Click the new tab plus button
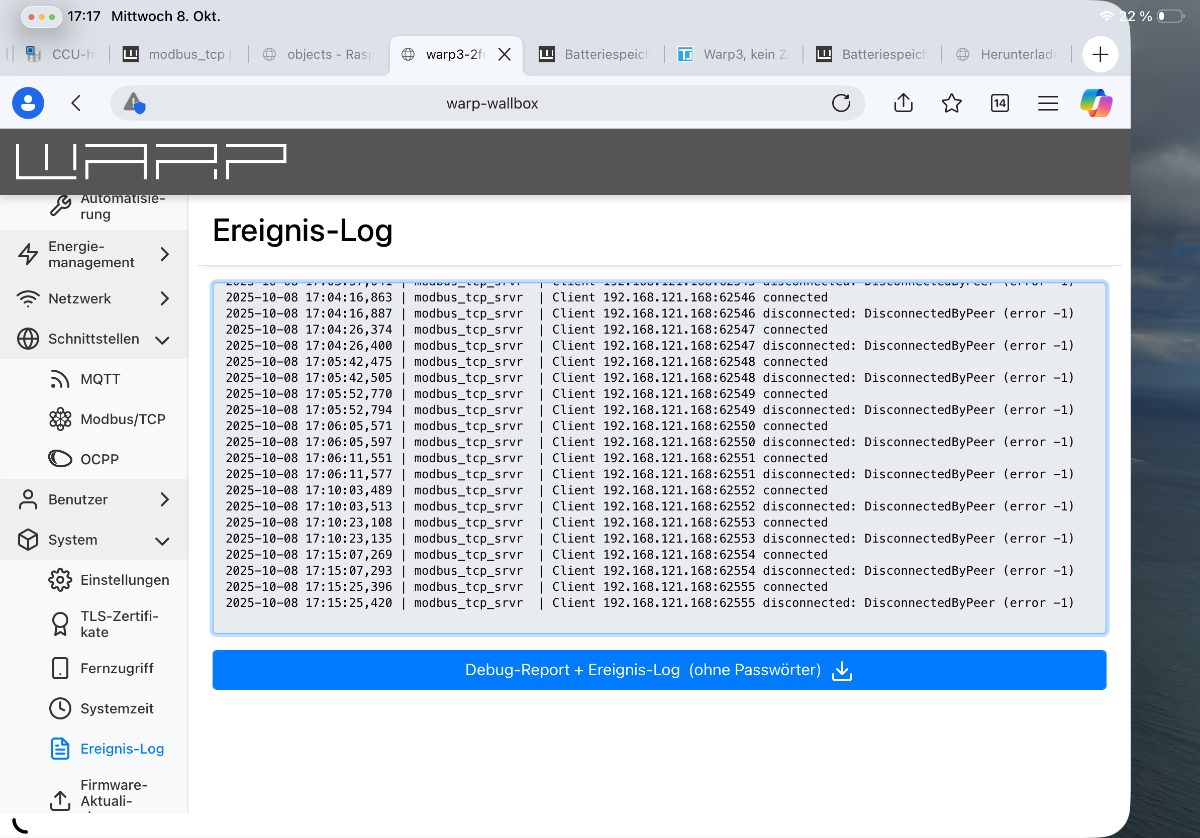This screenshot has height=838, width=1200. [x=1100, y=54]
